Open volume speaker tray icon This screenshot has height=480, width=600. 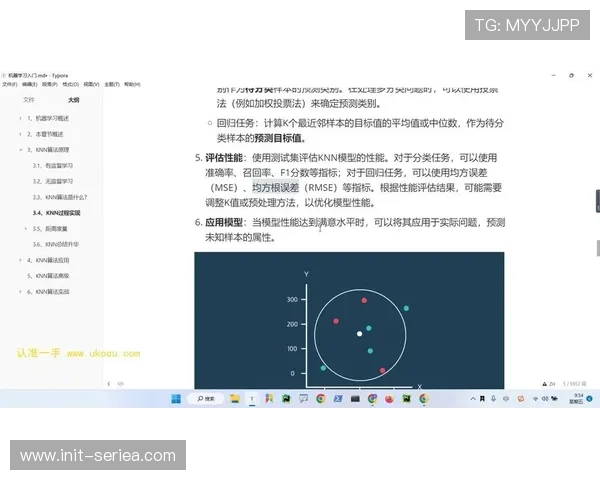point(545,399)
